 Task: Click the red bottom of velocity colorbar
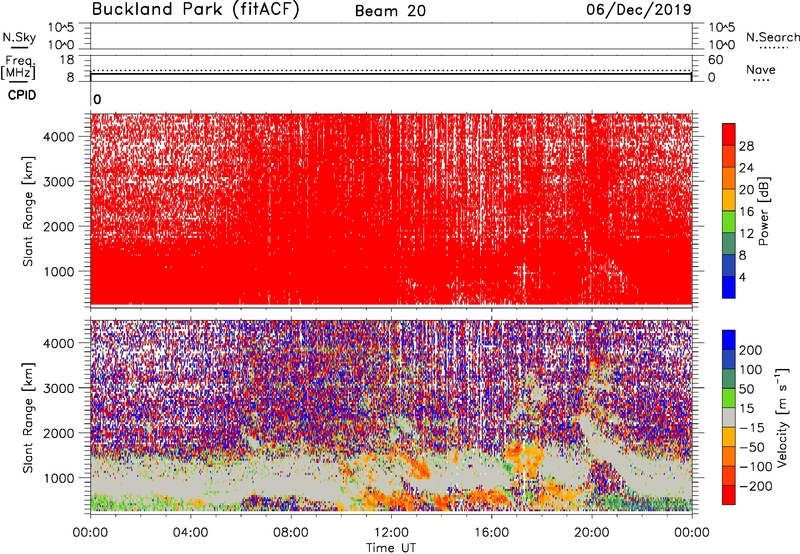(729, 495)
